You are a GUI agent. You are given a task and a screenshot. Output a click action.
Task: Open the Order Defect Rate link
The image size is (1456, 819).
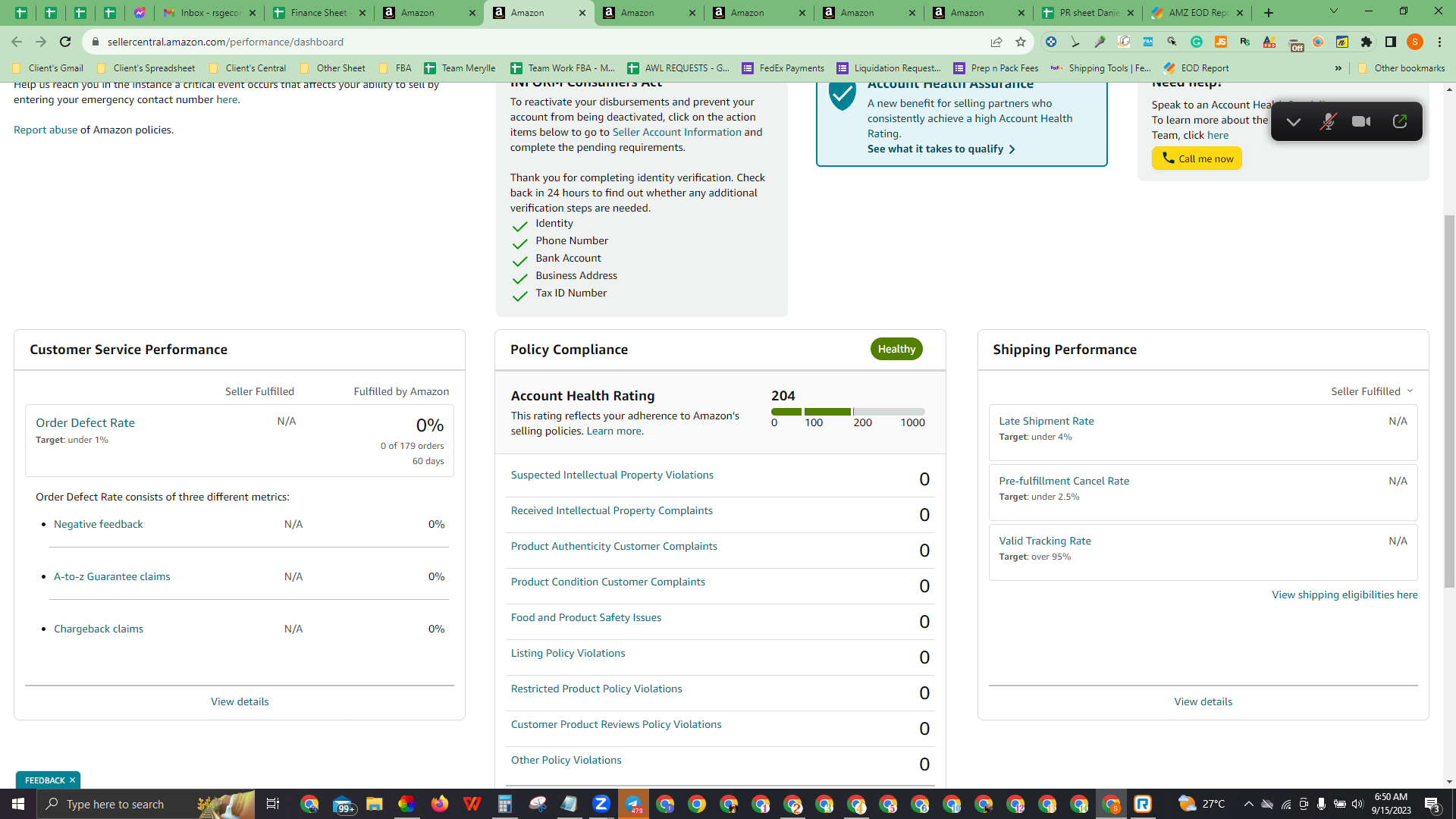[86, 423]
